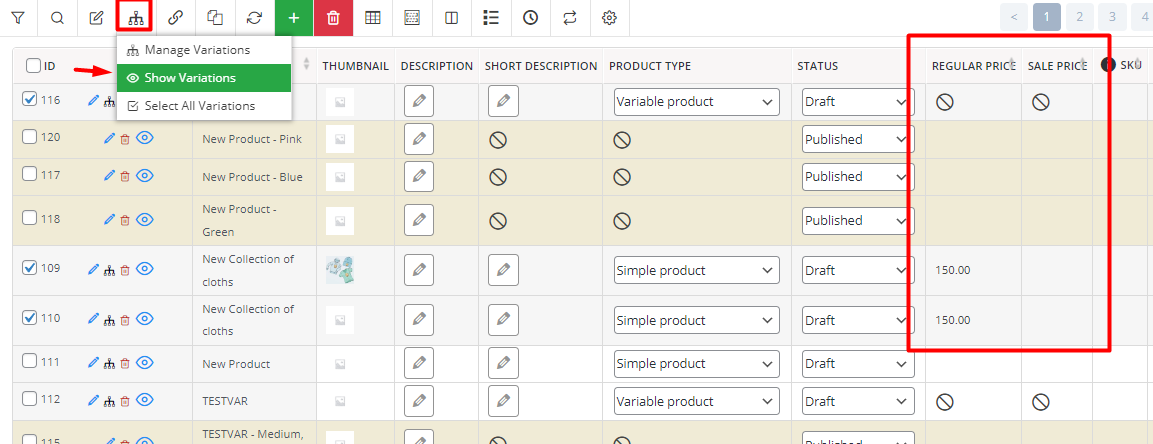The image size is (1153, 444).
Task: Open the search magnifier tool
Action: tap(57, 18)
